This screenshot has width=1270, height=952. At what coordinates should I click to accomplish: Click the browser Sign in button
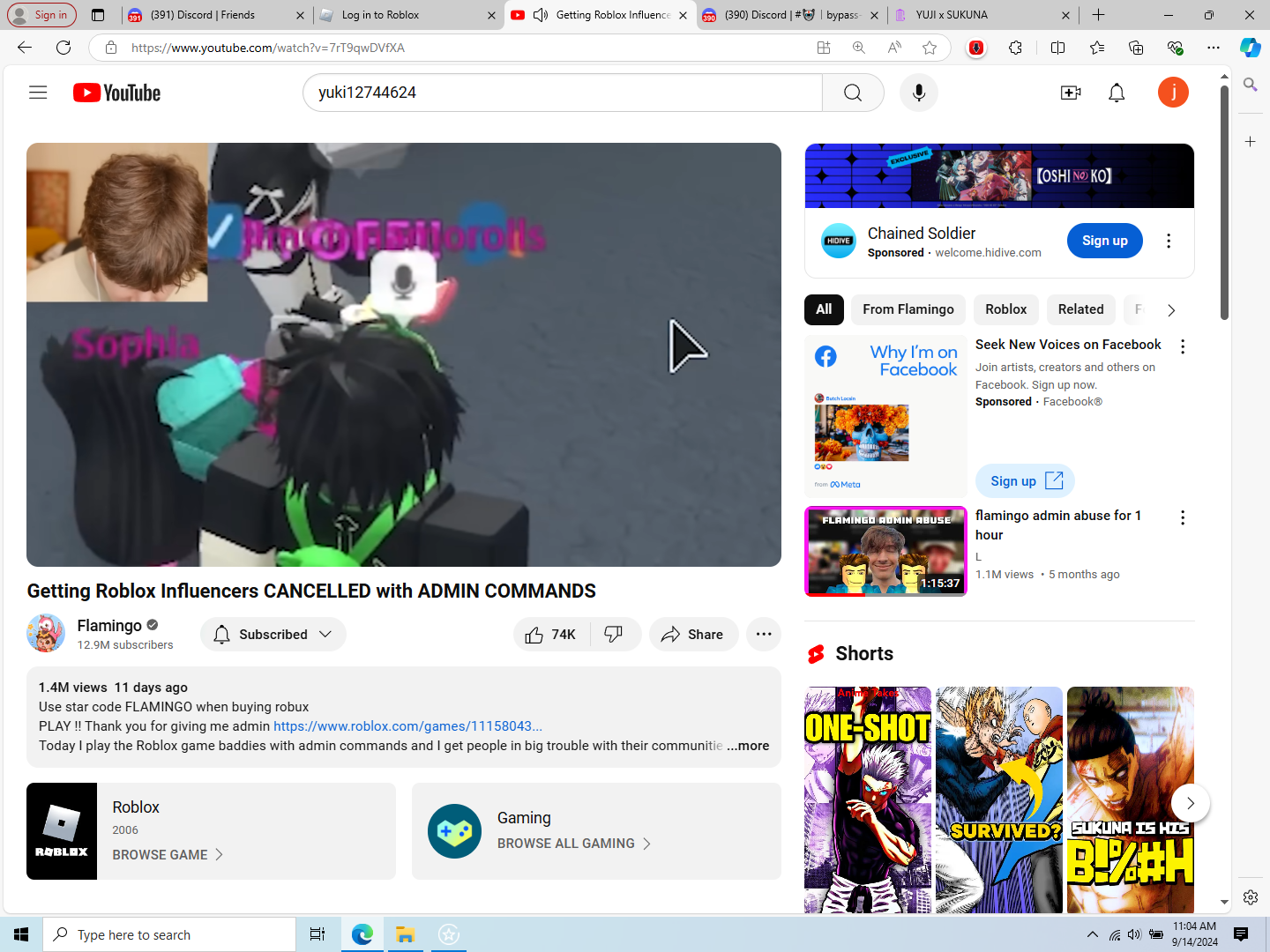(41, 15)
